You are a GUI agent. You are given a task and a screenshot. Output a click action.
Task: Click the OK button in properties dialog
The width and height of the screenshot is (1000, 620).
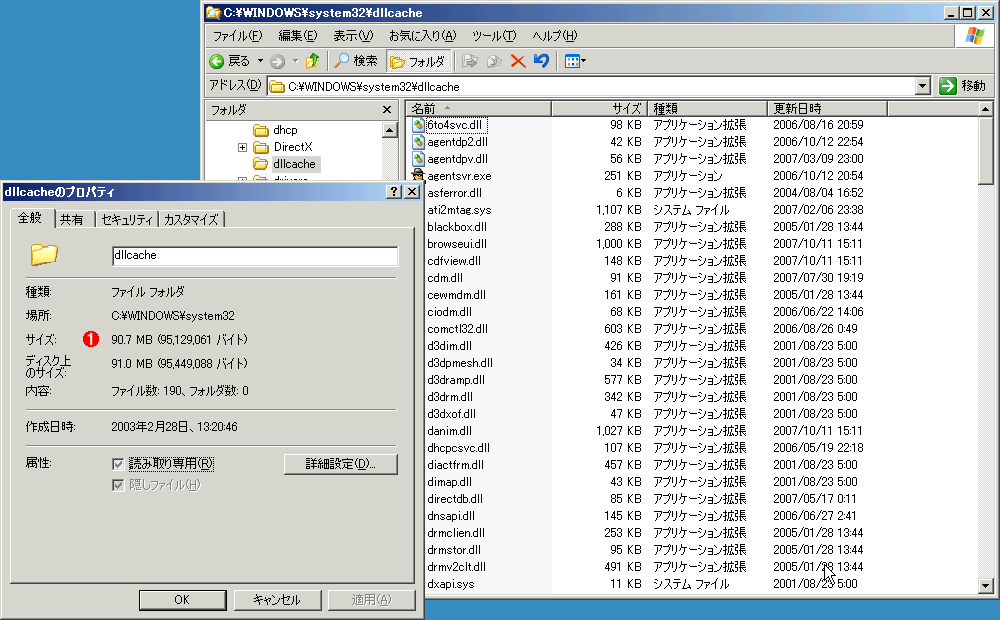coord(182,600)
